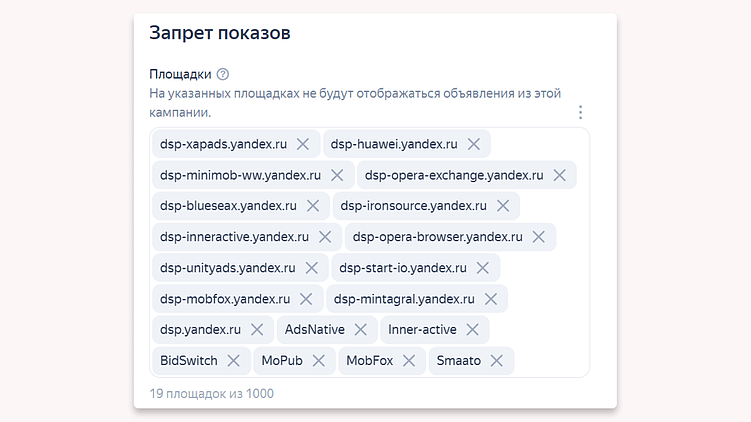The width and height of the screenshot is (751, 422).
Task: Remove dsp-minimob-ww.yandex.ru tag
Action: (337, 175)
